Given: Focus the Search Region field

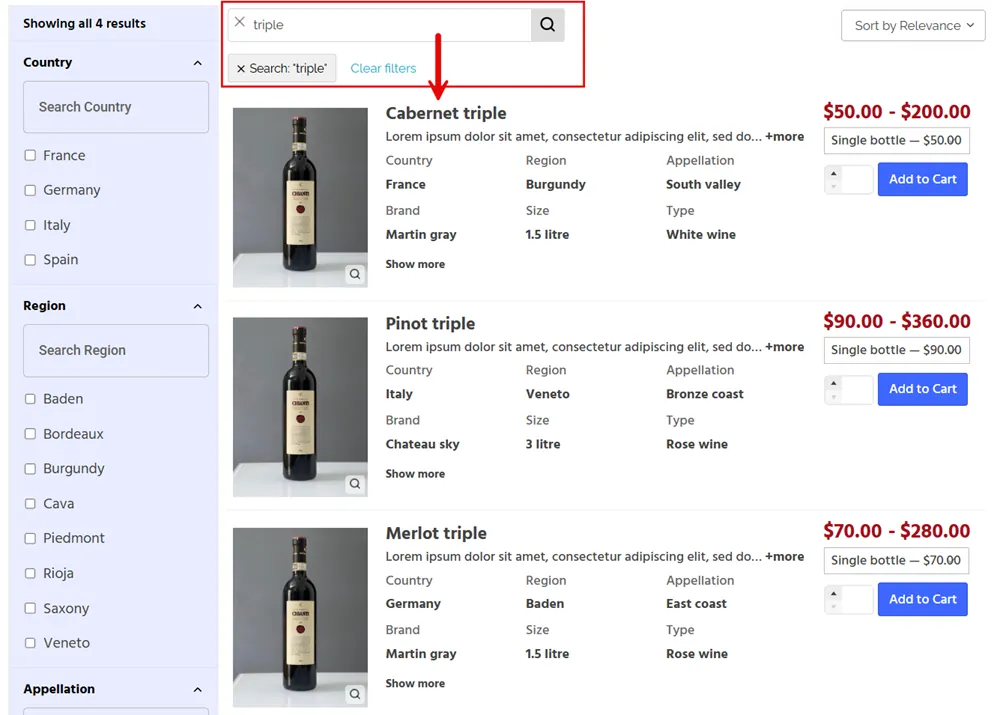Looking at the screenshot, I should click(116, 351).
